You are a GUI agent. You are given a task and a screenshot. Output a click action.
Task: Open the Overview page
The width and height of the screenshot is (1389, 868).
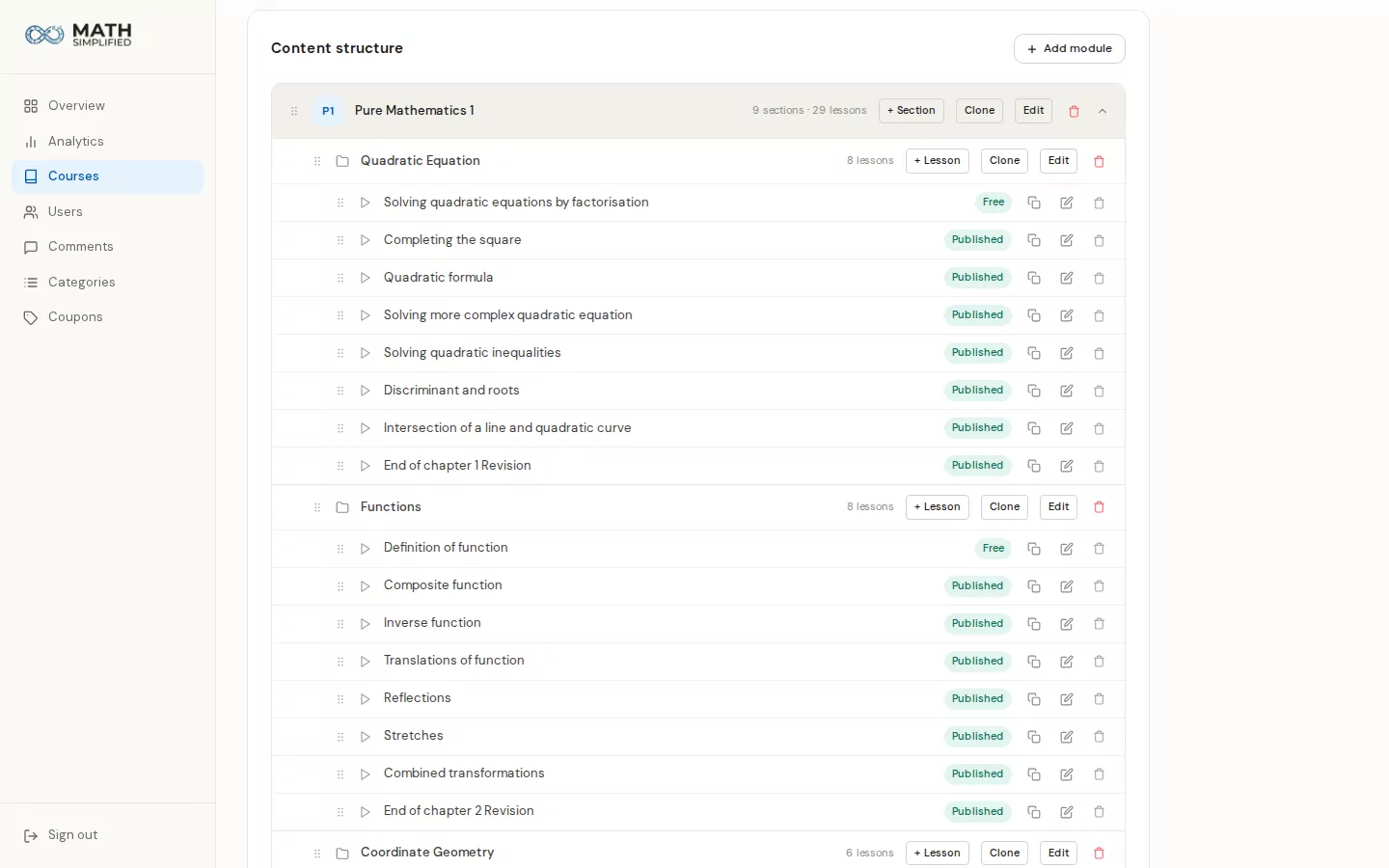pyautogui.click(x=108, y=106)
